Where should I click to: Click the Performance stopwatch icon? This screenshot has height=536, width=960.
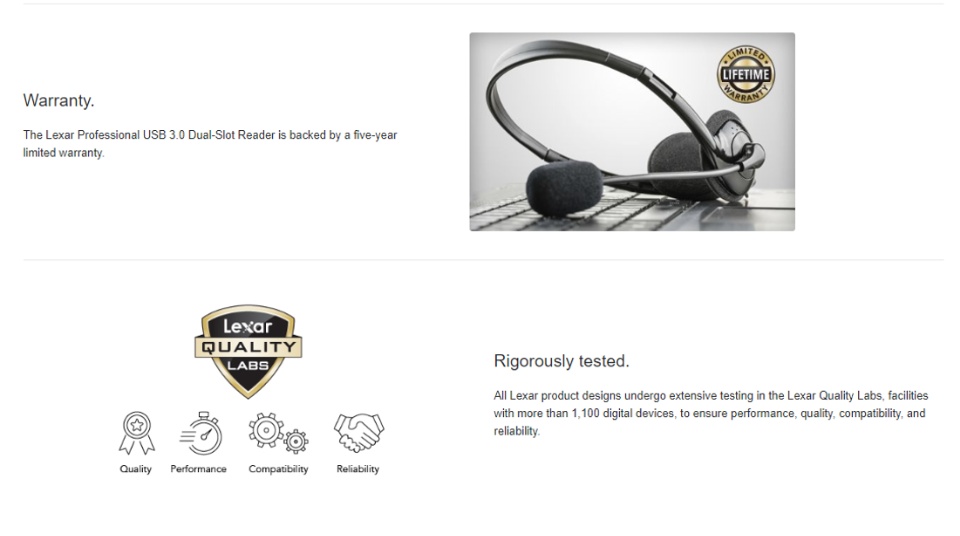click(201, 433)
